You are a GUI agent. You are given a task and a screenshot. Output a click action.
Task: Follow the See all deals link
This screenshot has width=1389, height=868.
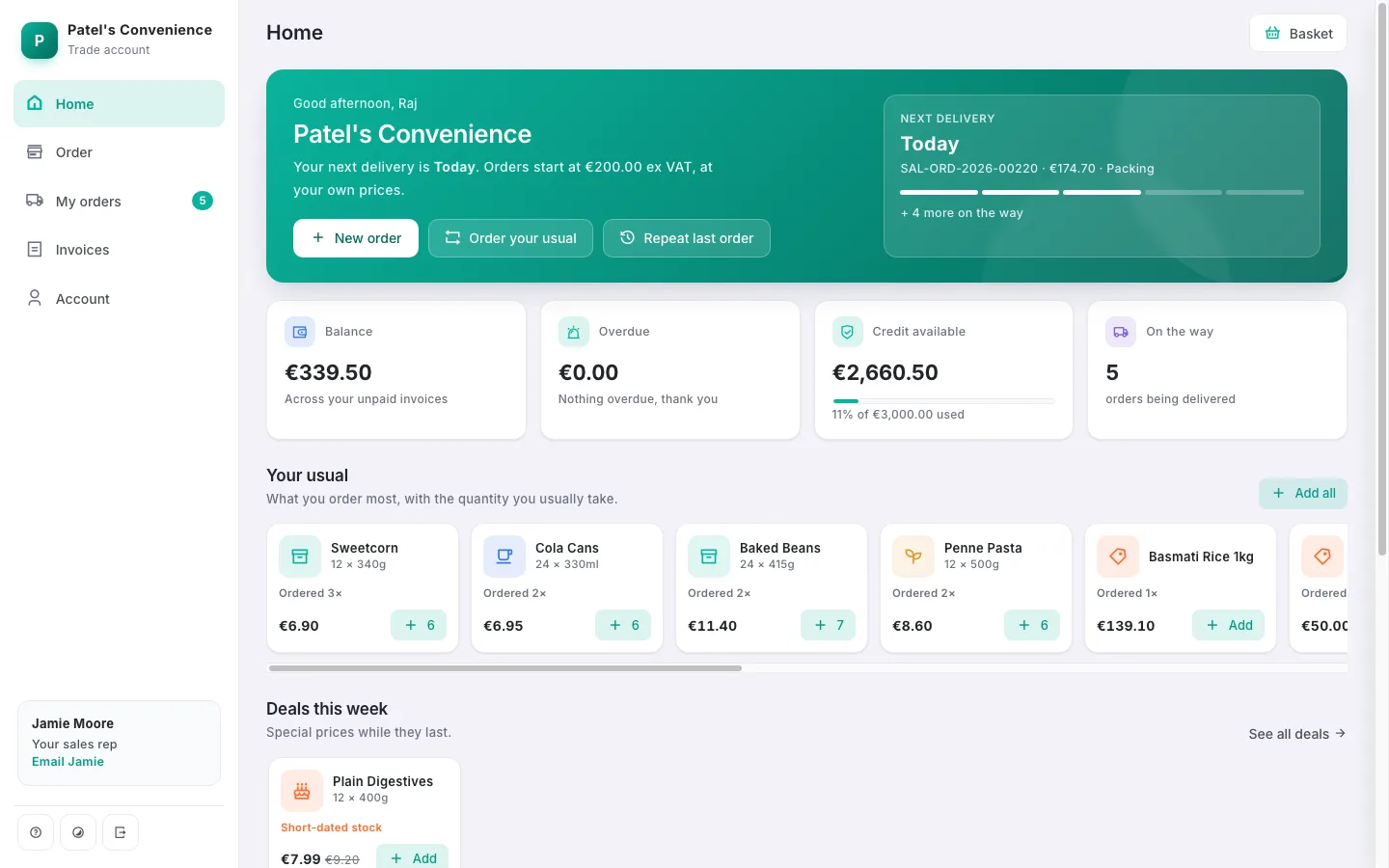coord(1297,734)
